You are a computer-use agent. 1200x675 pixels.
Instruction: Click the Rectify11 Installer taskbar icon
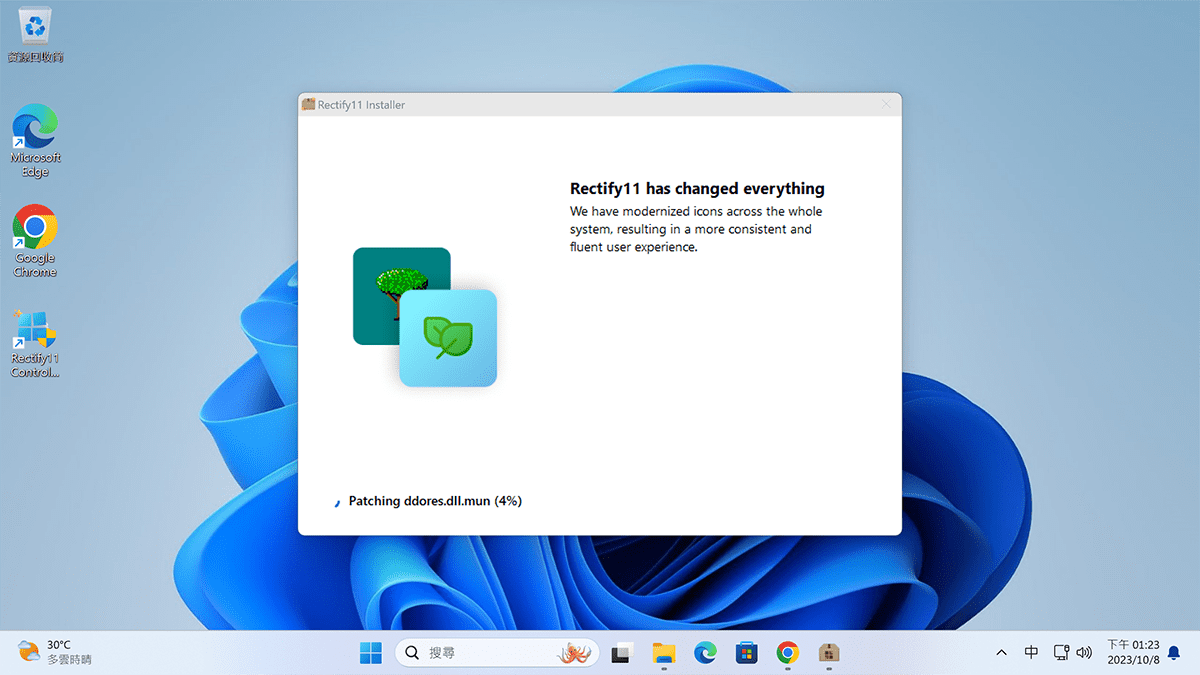click(828, 653)
